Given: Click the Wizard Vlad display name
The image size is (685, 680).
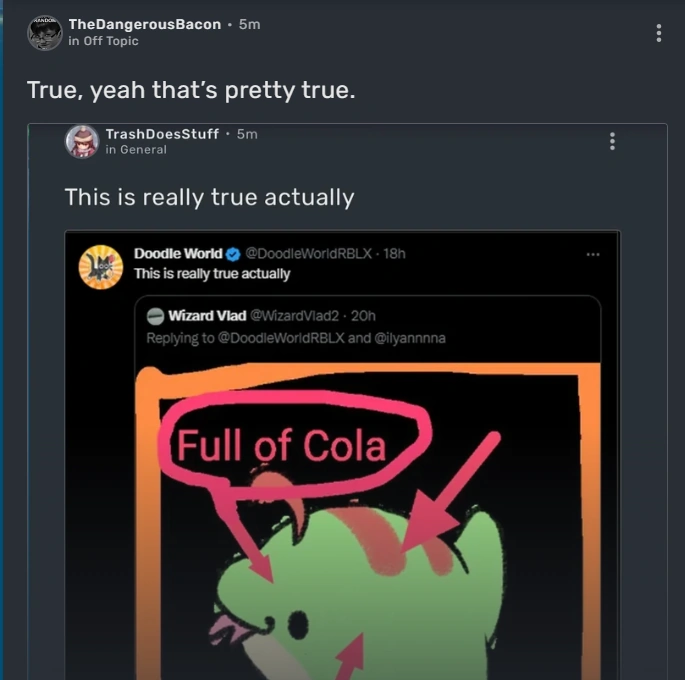Looking at the screenshot, I should coord(207,316).
